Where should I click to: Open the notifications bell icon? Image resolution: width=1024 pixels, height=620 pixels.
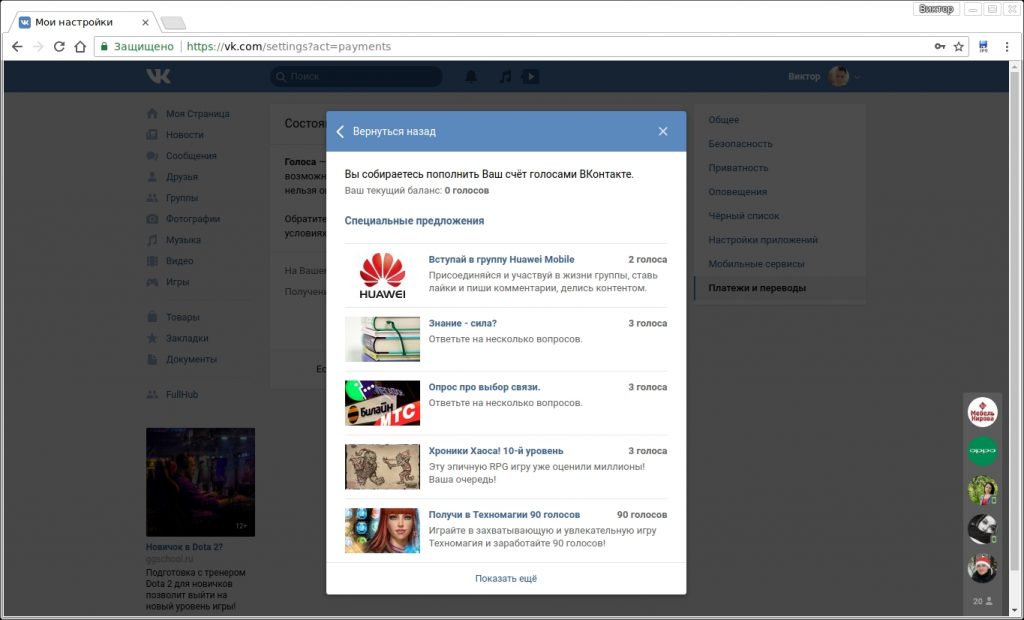pos(471,76)
